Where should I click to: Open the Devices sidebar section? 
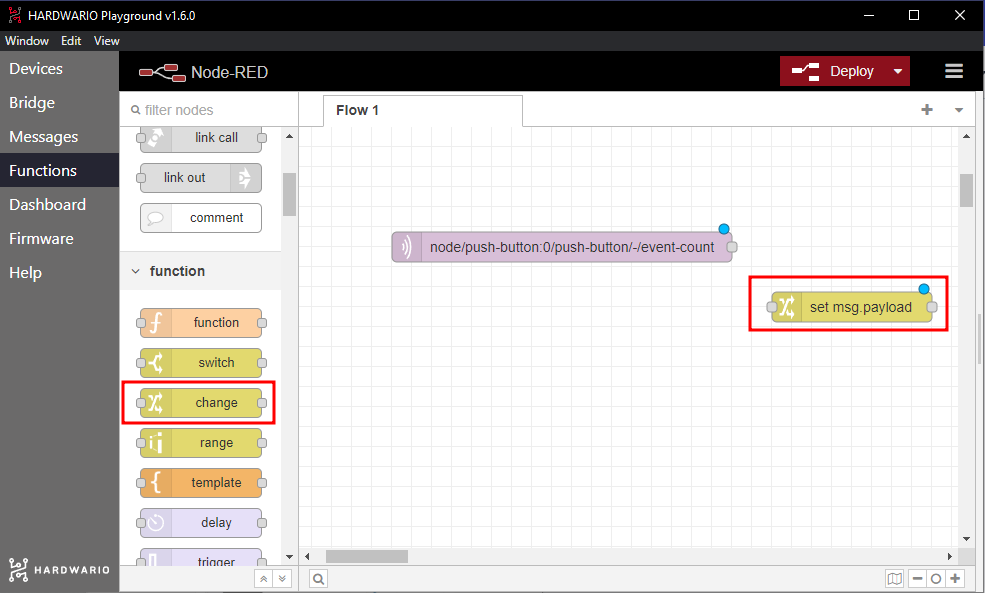pyautogui.click(x=59, y=68)
